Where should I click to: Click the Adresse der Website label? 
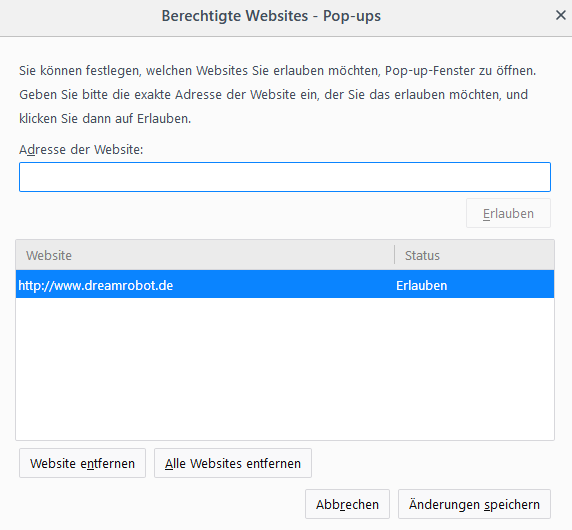[81, 150]
